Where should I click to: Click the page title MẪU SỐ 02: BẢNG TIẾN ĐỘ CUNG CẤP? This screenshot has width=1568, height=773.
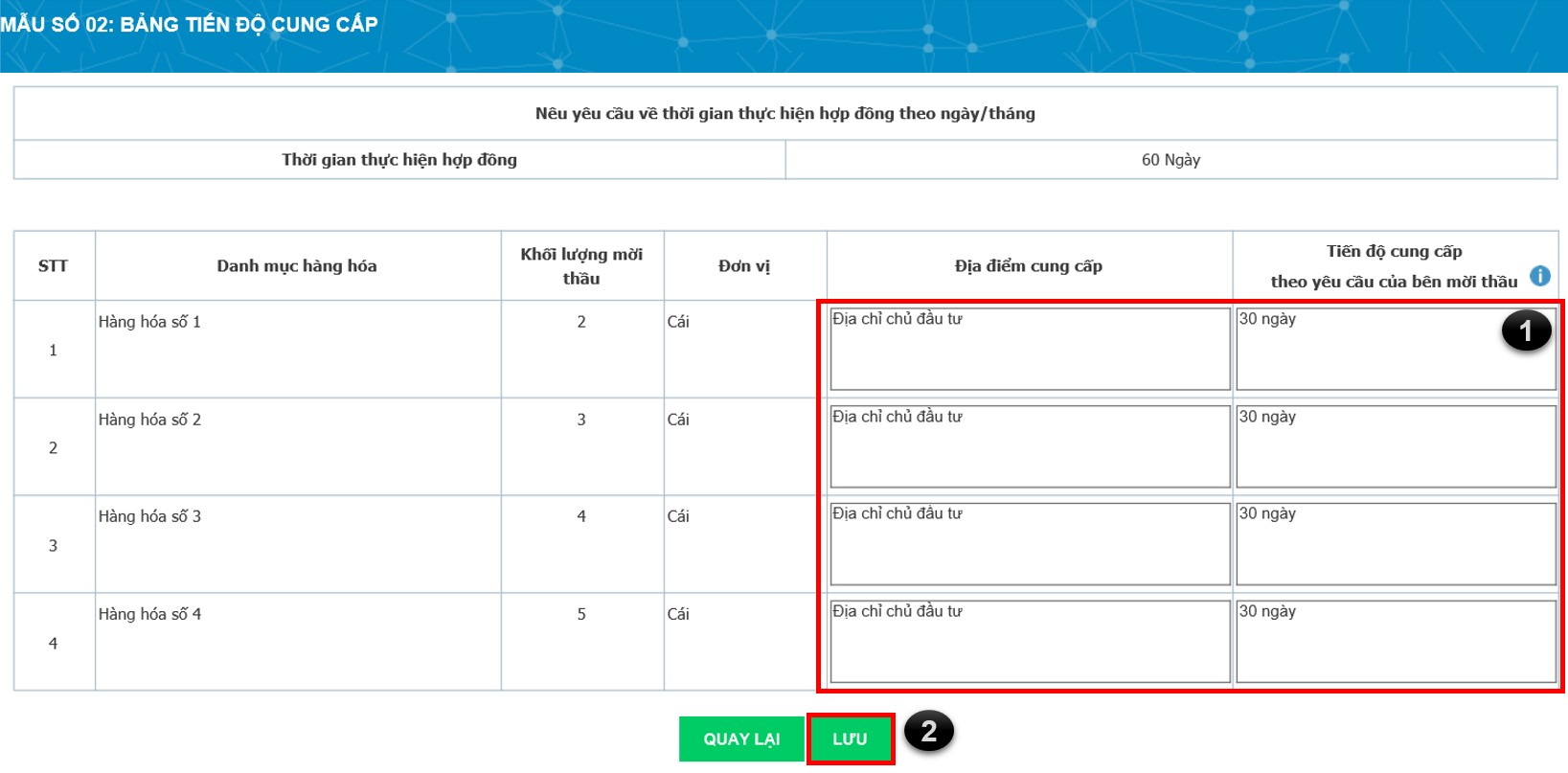pyautogui.click(x=189, y=25)
